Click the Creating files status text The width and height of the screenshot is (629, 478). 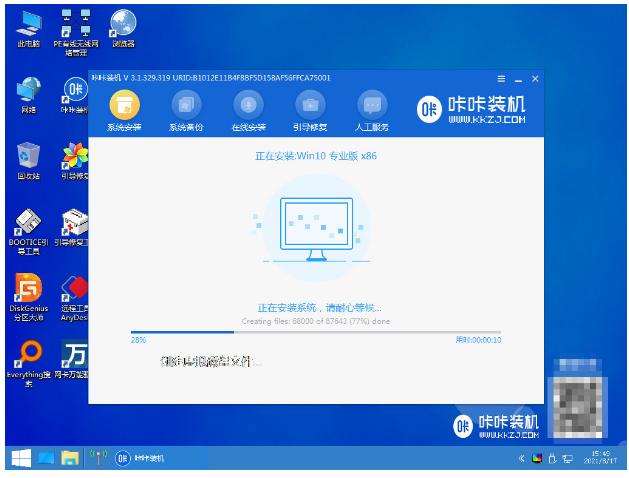(x=316, y=321)
